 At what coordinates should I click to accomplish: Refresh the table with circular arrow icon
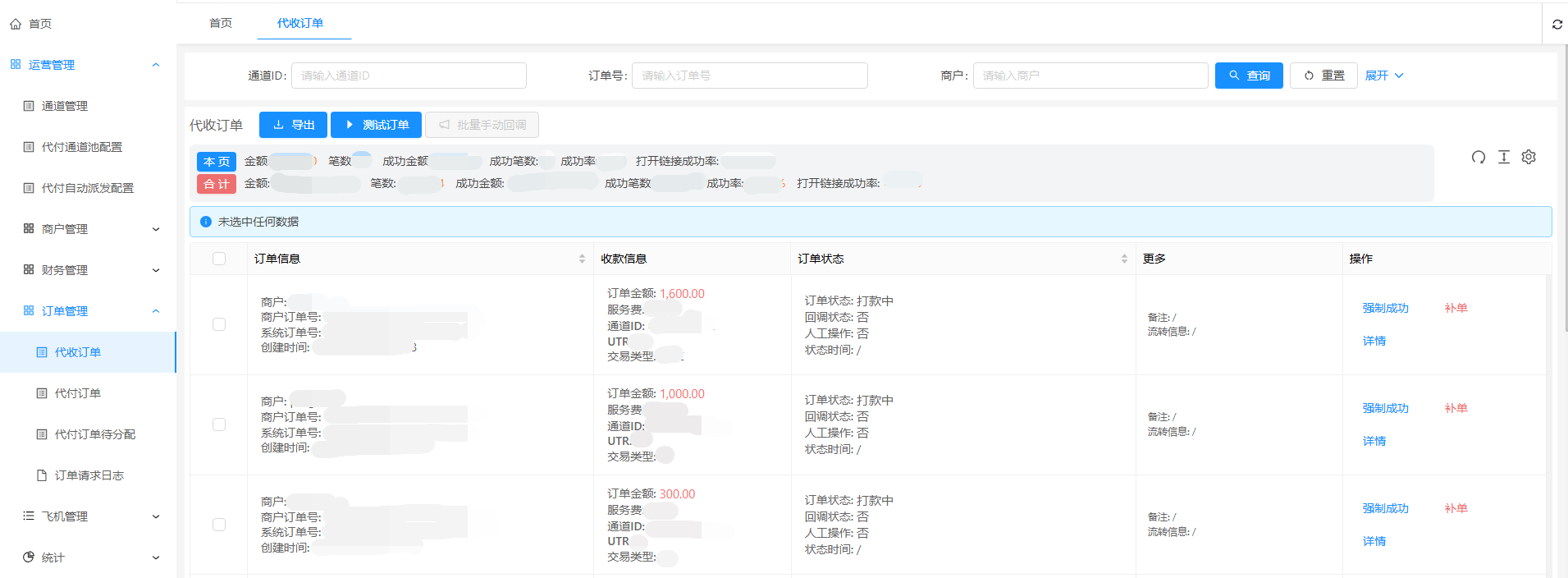pos(1479,157)
